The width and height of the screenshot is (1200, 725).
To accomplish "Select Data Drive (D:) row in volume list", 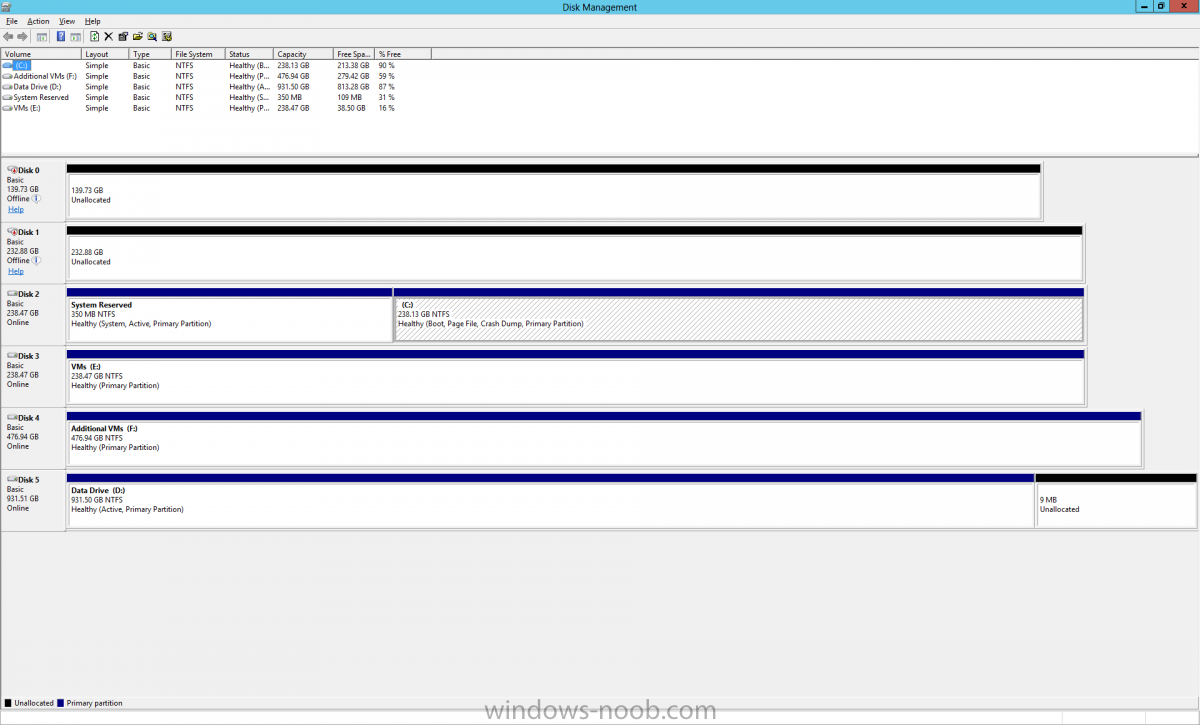I will 37,87.
